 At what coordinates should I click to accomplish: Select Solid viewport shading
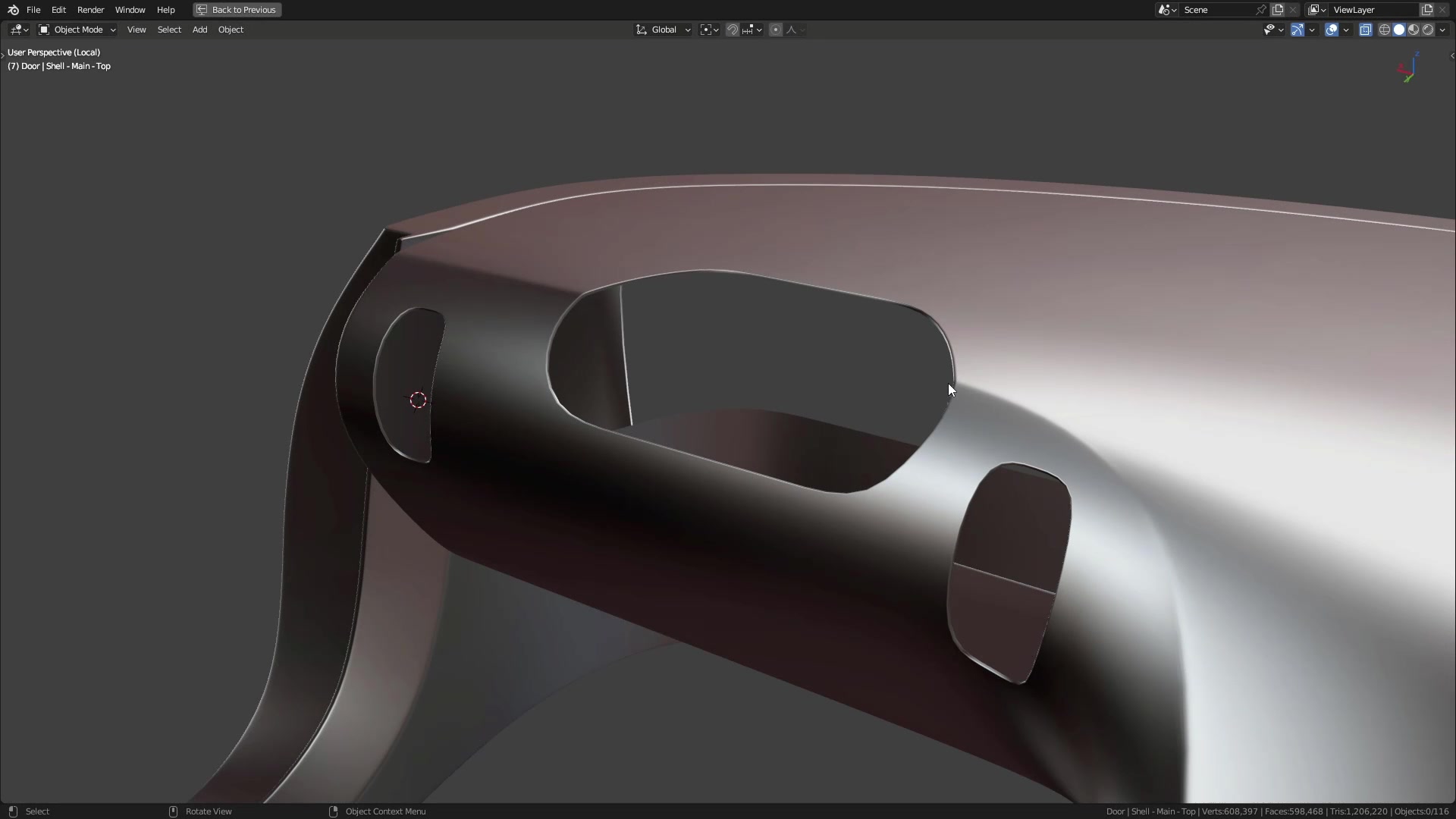point(1399,30)
